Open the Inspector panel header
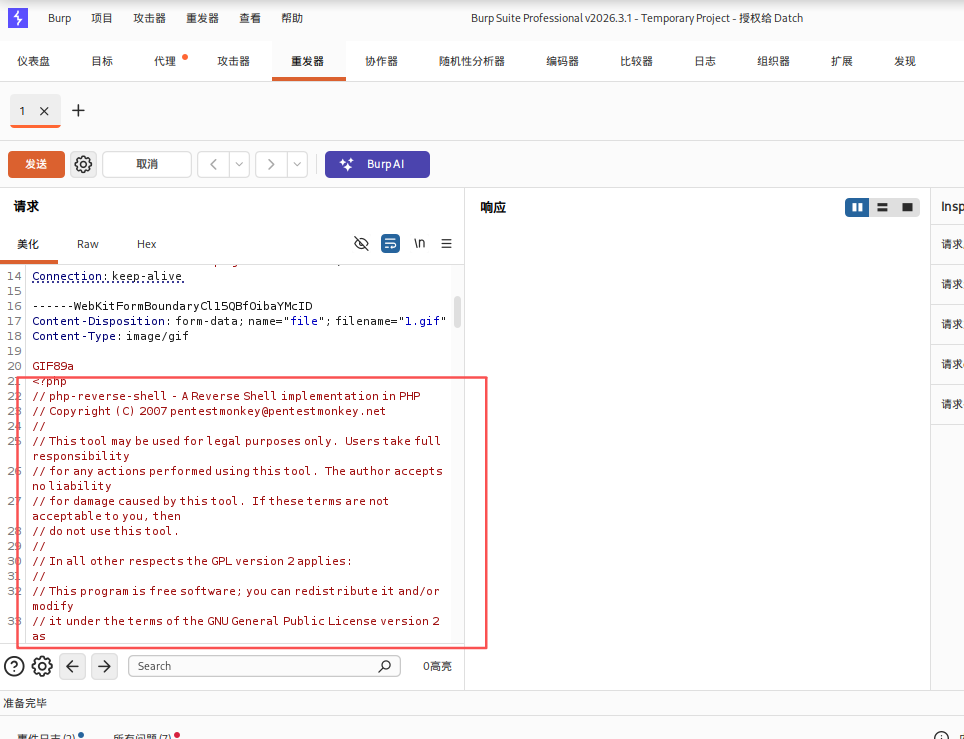964x739 pixels. point(952,207)
